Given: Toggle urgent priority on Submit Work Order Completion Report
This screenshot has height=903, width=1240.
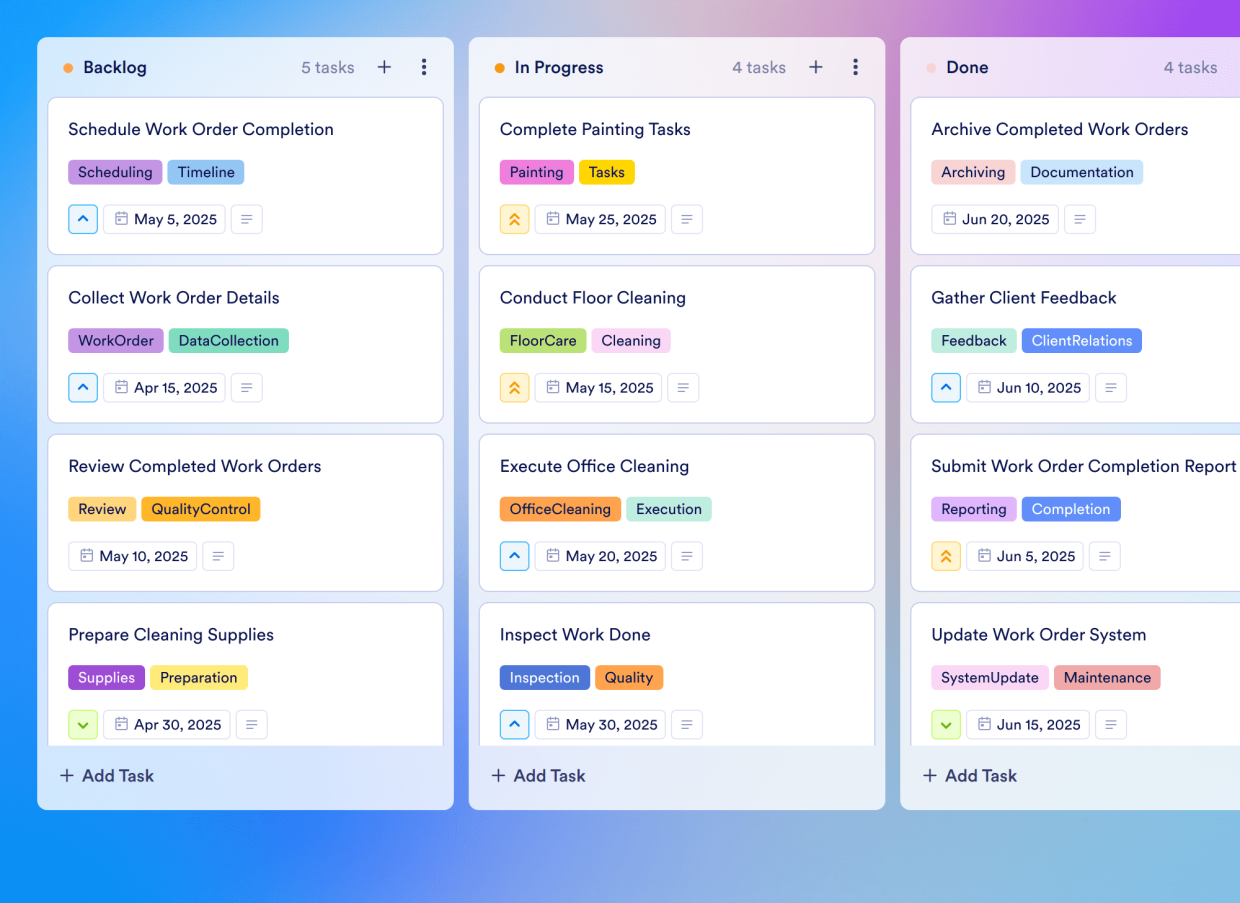Looking at the screenshot, I should click(x=946, y=556).
